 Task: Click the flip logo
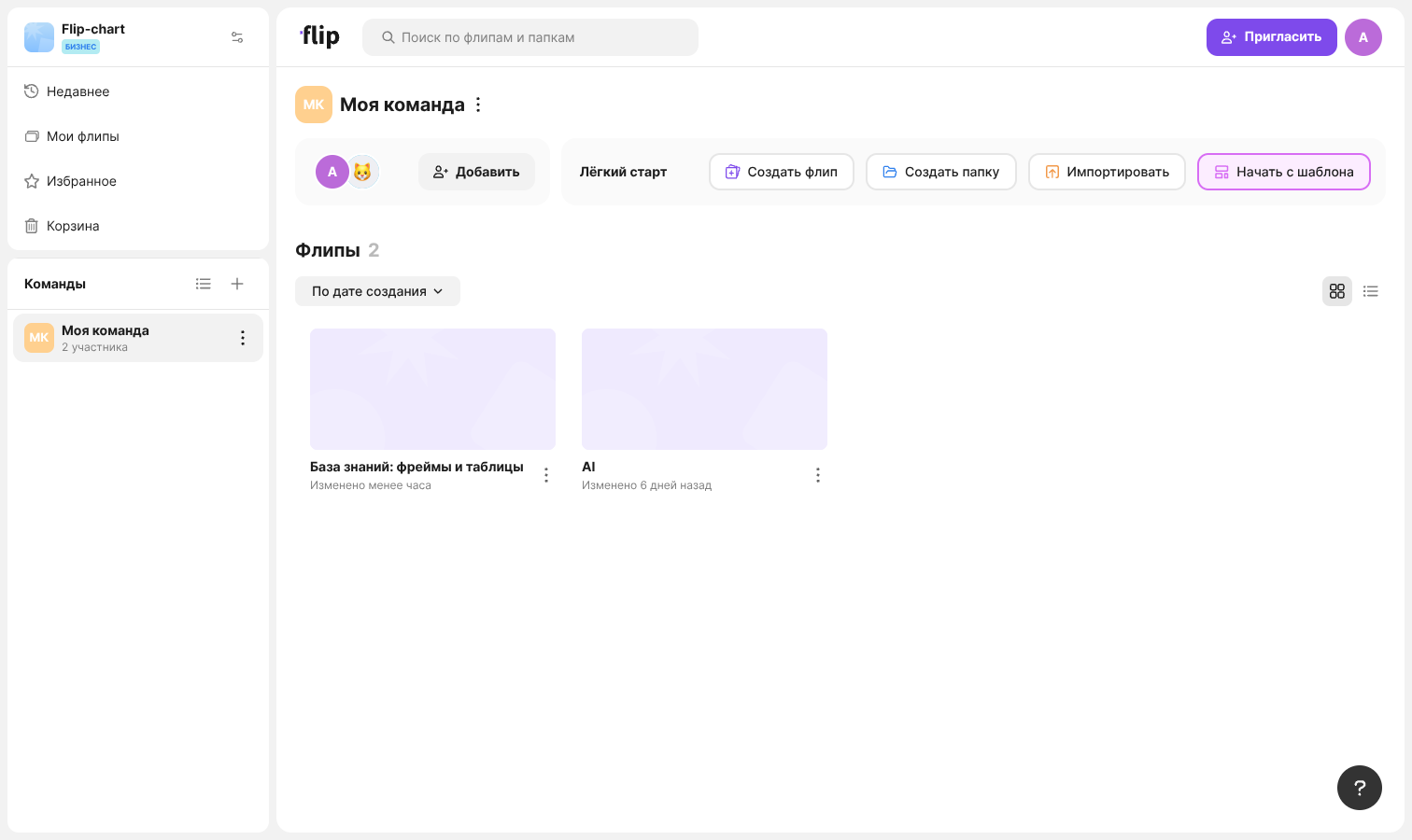pos(319,36)
